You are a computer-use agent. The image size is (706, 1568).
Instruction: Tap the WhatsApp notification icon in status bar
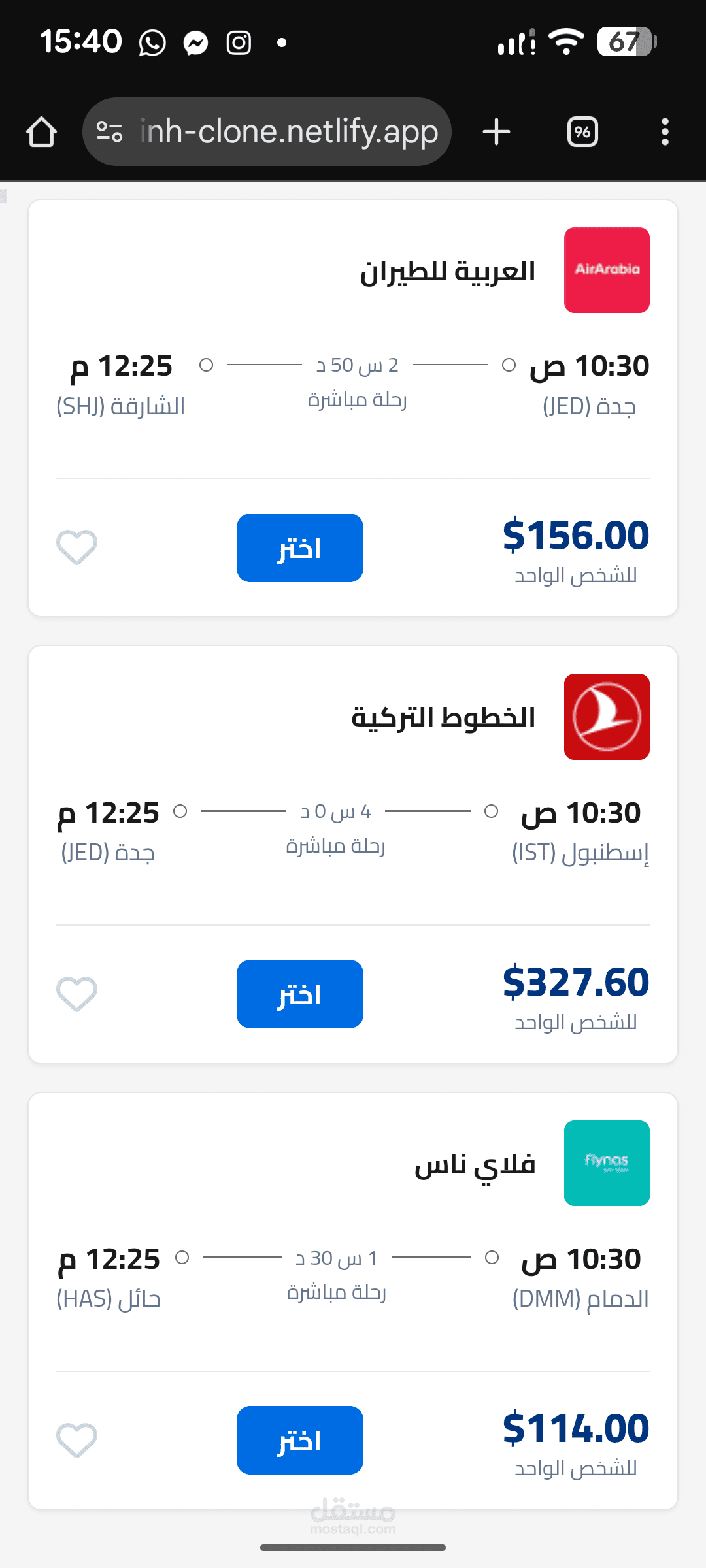[152, 43]
